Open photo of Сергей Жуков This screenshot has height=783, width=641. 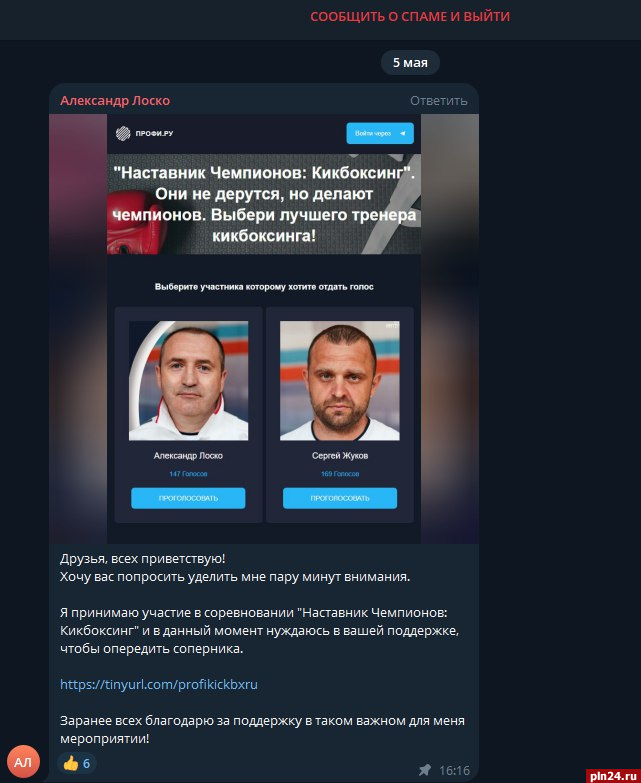click(339, 381)
